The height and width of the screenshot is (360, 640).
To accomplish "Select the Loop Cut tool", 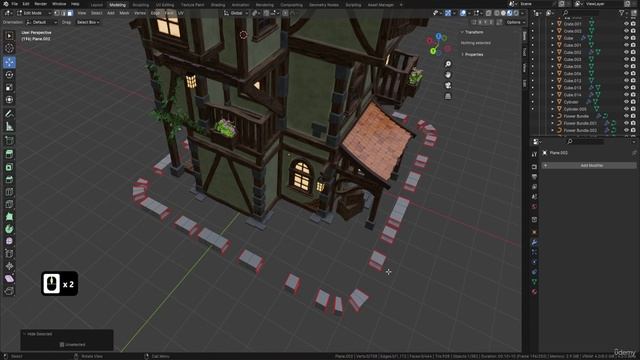I will tap(9, 192).
